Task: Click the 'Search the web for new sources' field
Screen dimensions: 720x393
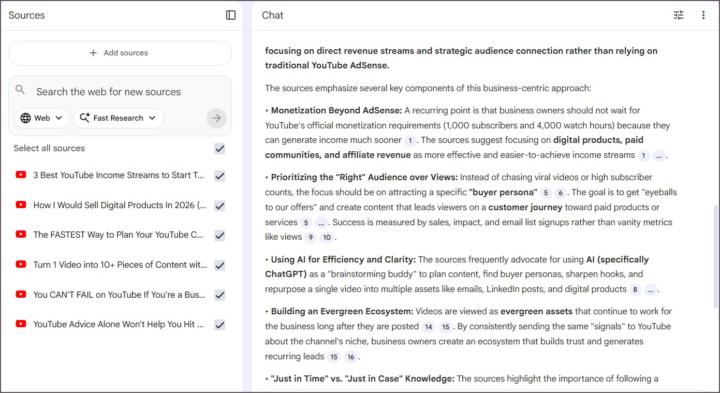Action: pos(108,91)
